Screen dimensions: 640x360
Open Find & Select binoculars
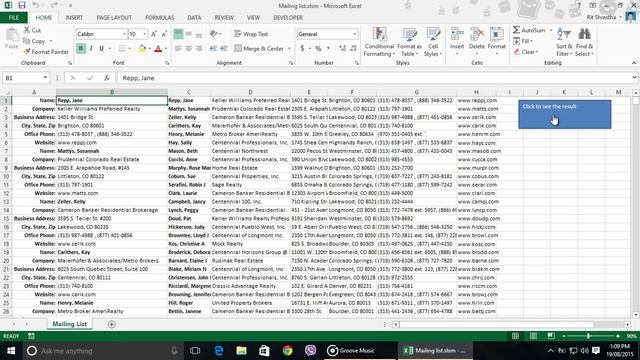(x=584, y=42)
